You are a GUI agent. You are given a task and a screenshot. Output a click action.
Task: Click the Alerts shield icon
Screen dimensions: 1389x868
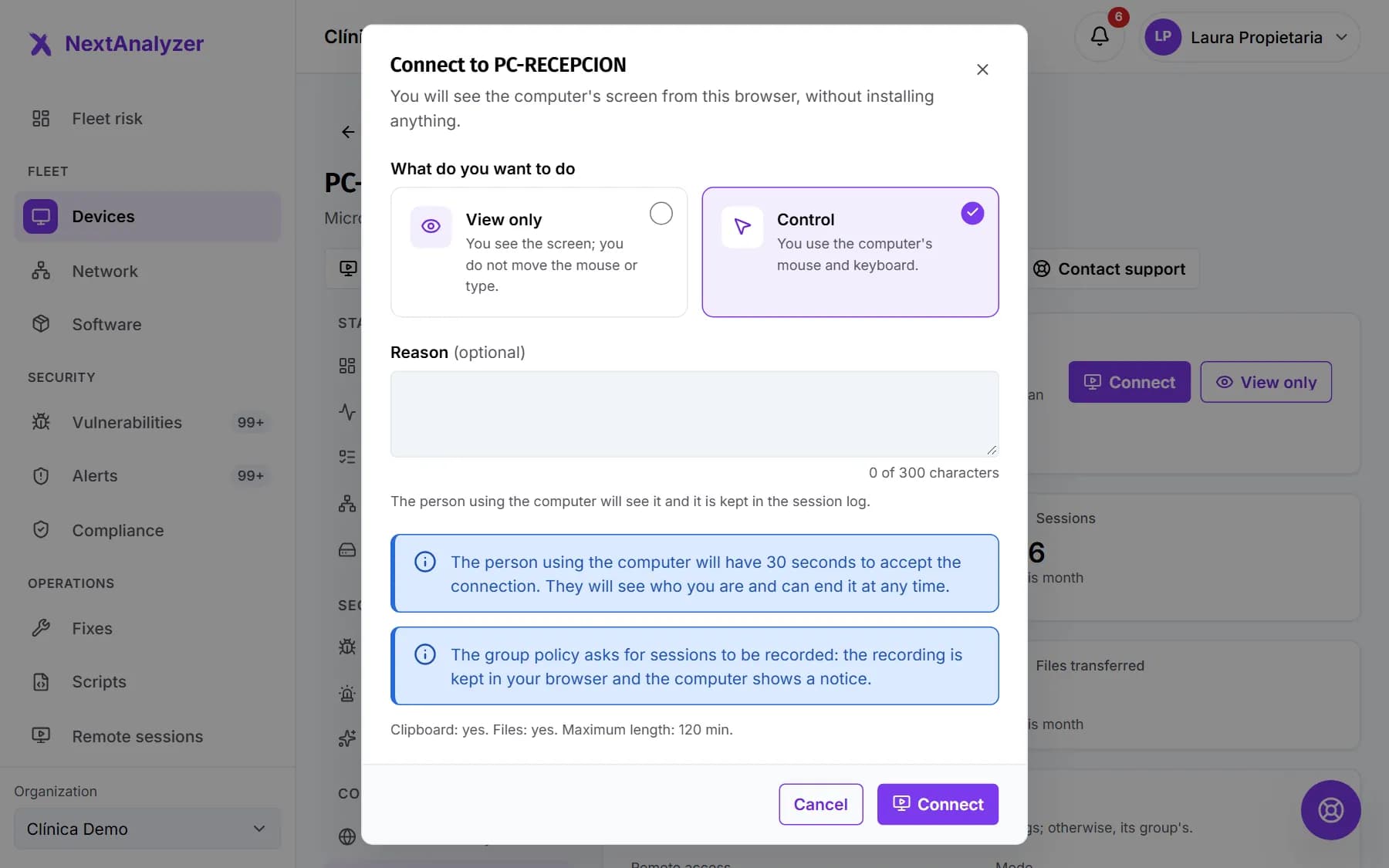coord(41,476)
